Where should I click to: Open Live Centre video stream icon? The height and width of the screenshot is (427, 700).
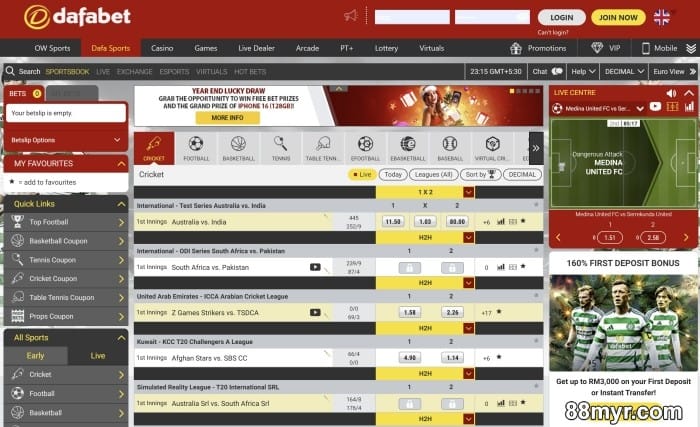point(655,107)
